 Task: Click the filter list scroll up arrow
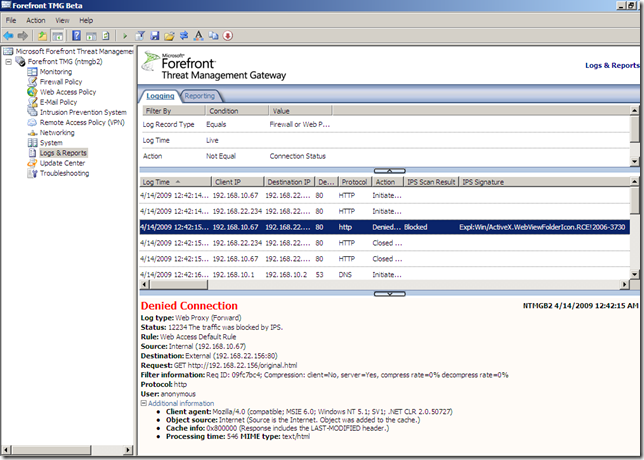635,110
